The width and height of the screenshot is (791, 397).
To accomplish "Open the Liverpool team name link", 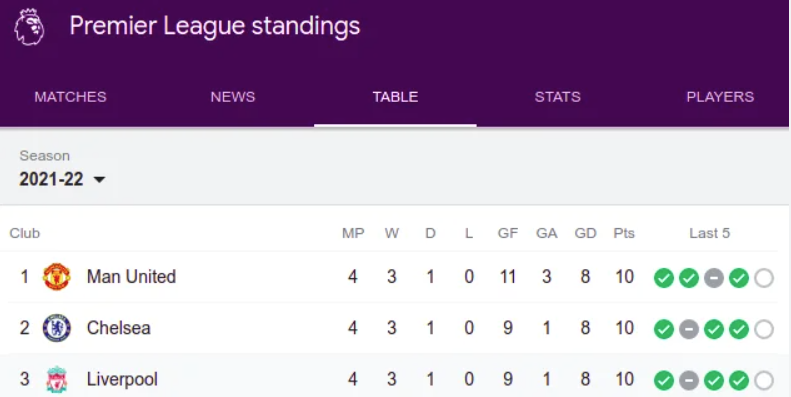I will (122, 380).
